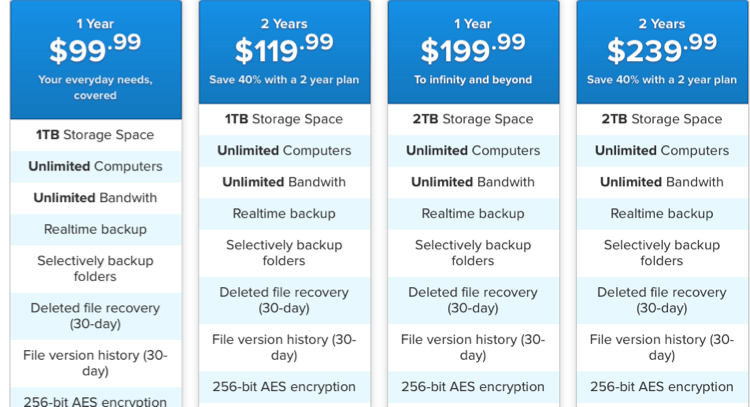This screenshot has width=750, height=407.
Task: Click 2TB Storage Space in $239.99 plan
Action: click(x=662, y=119)
